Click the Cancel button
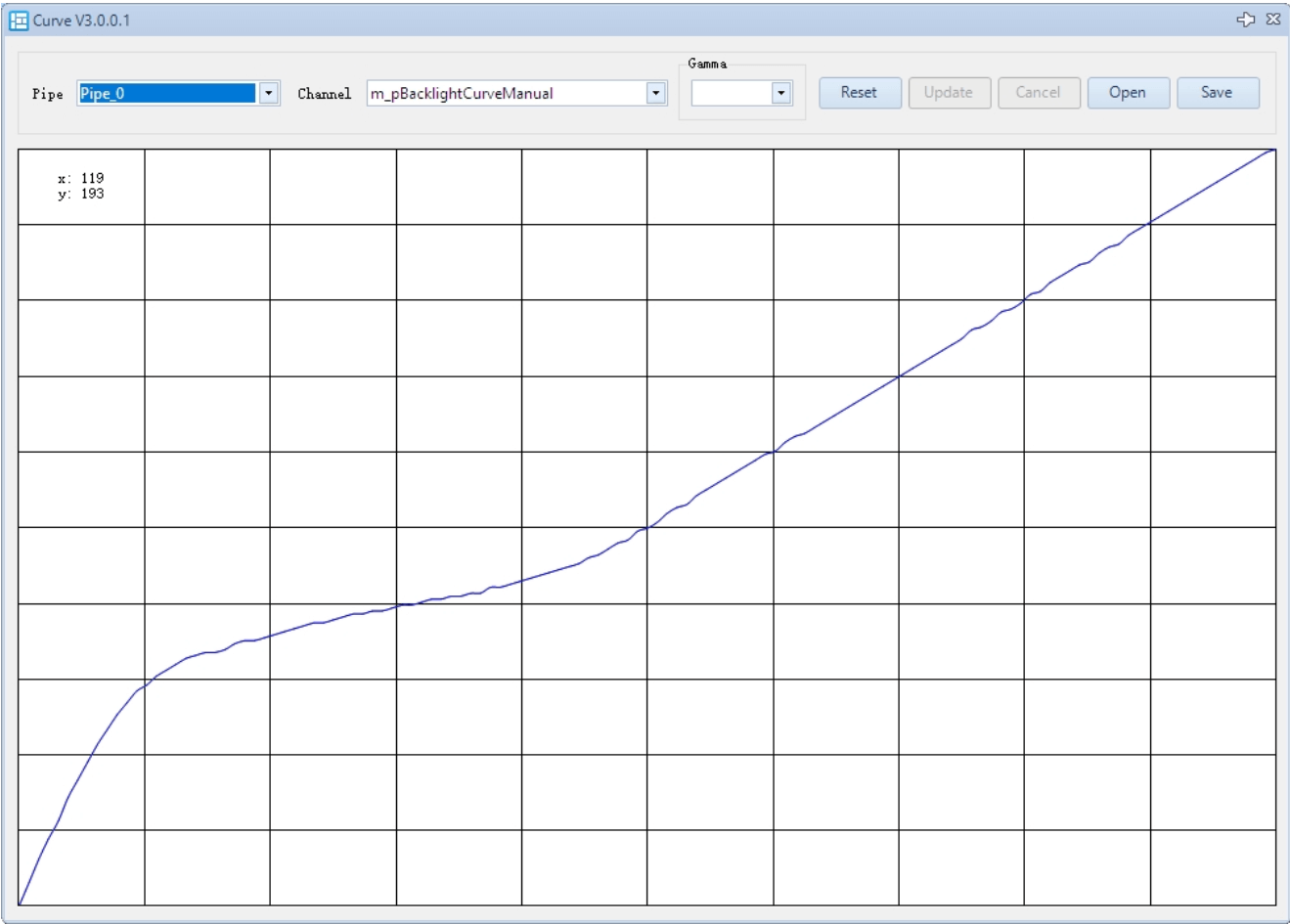 pyautogui.click(x=1038, y=93)
